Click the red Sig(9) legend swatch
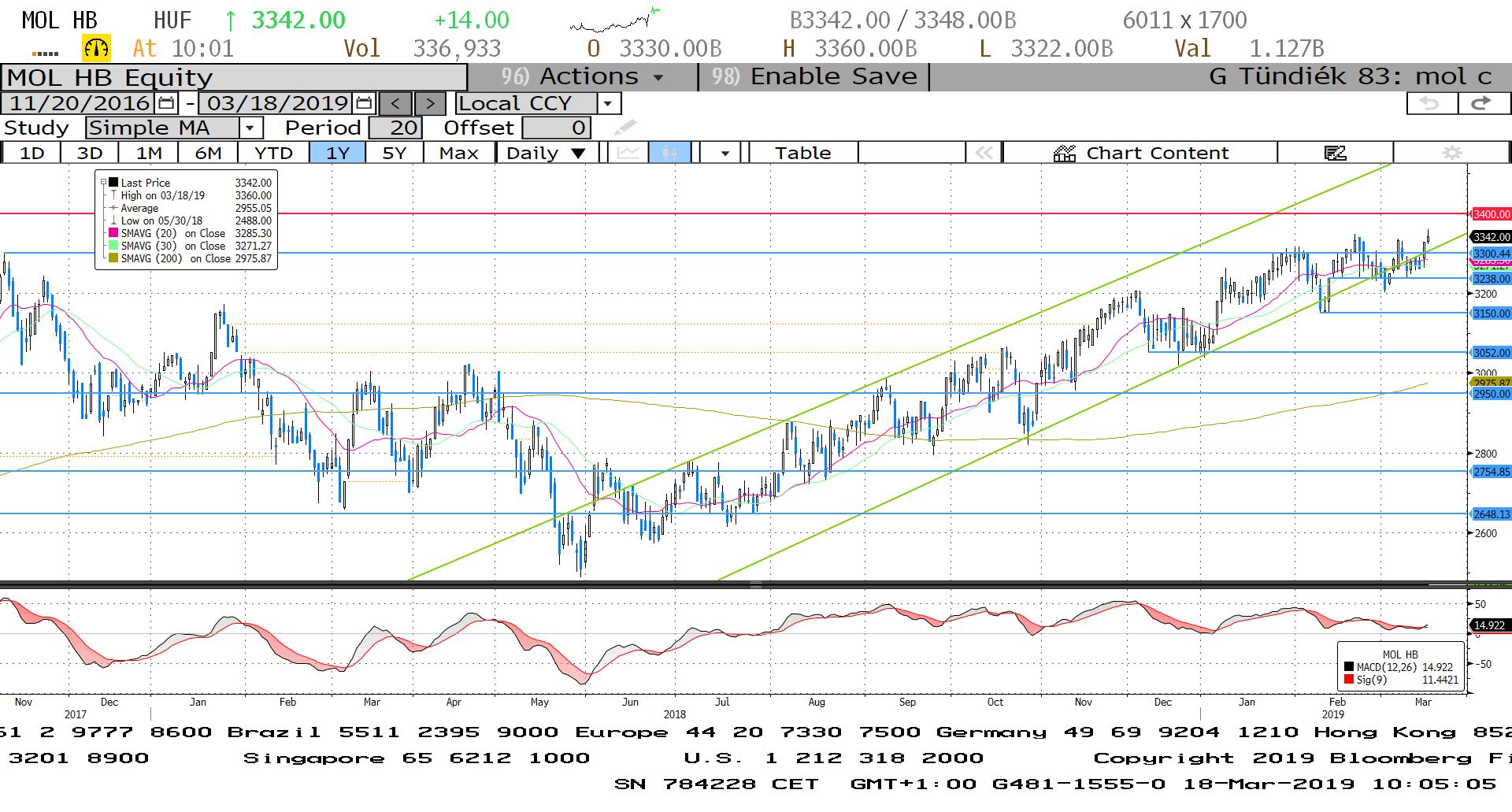This screenshot has width=1512, height=812. coord(1349,680)
